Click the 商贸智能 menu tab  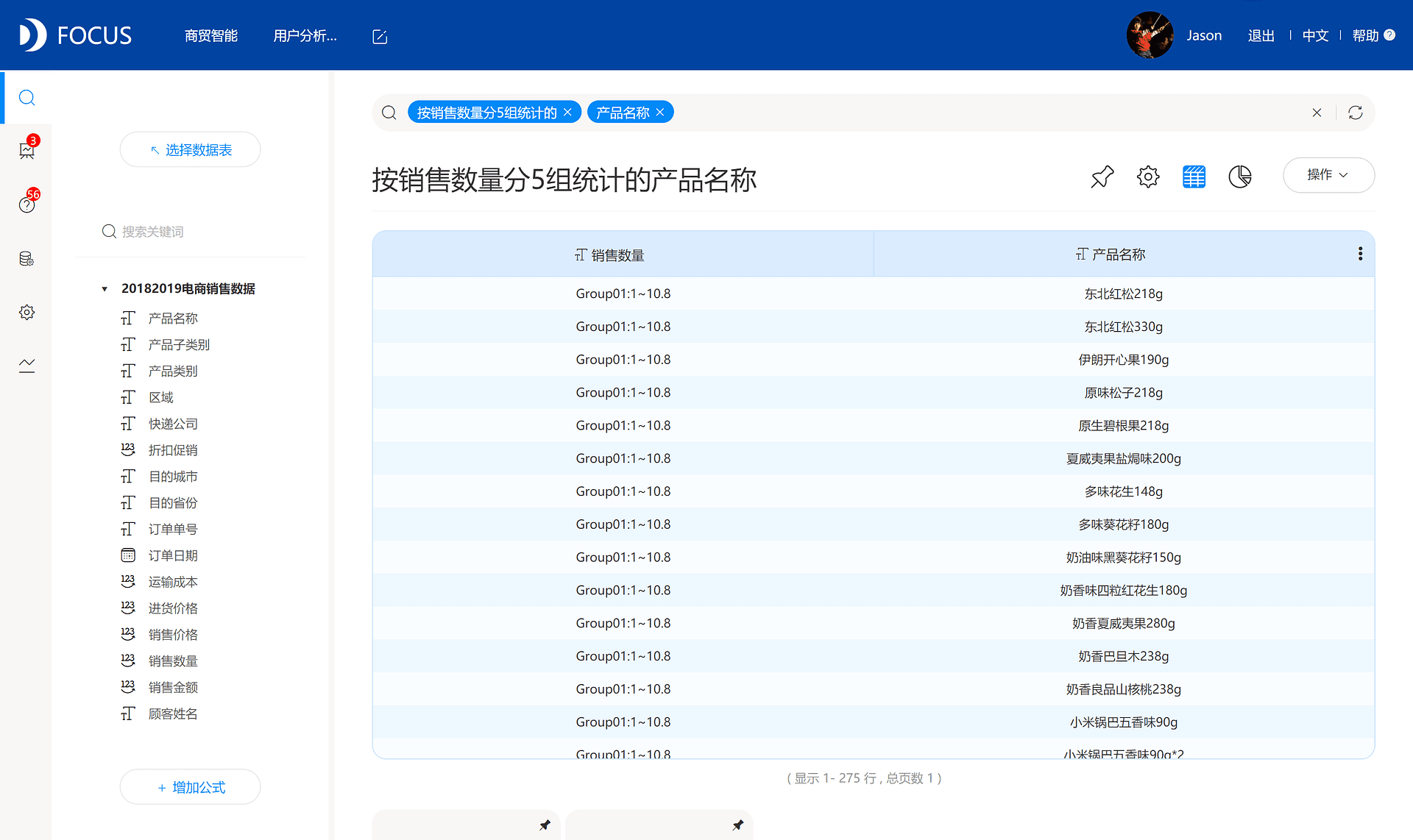[212, 37]
